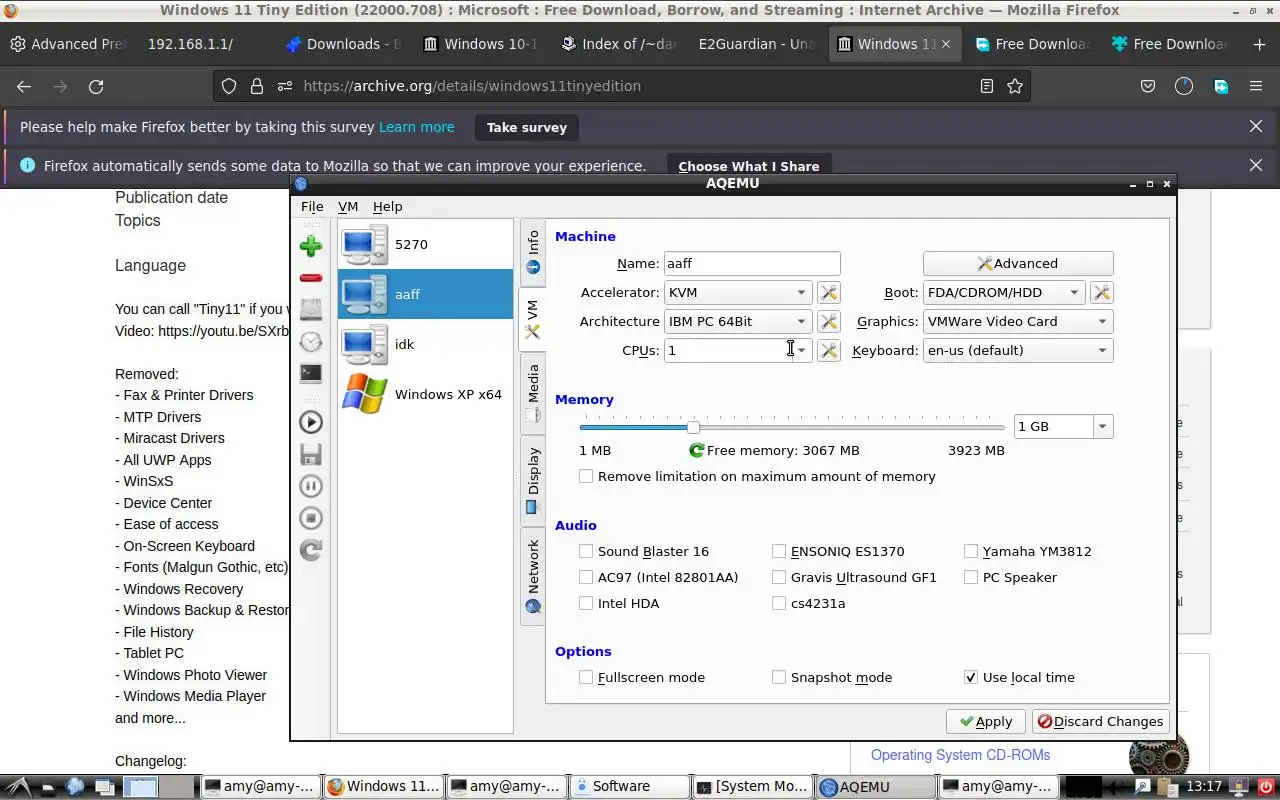This screenshot has height=800, width=1280.
Task: Open the Learn more link in Firefox
Action: click(416, 127)
